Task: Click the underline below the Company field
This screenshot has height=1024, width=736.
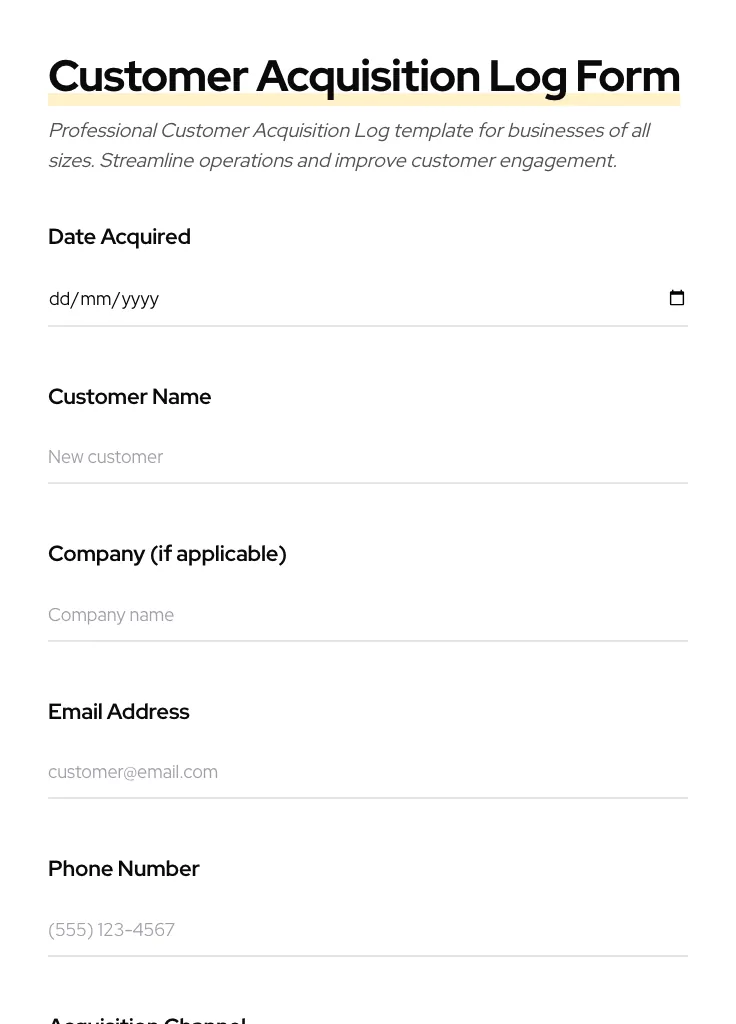Action: click(368, 641)
